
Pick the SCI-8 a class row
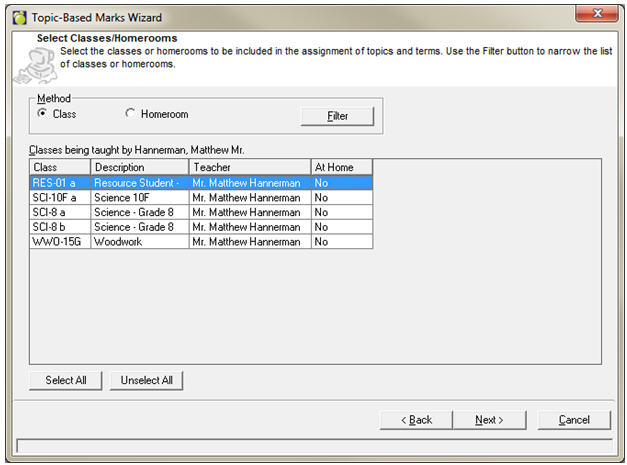click(200, 212)
